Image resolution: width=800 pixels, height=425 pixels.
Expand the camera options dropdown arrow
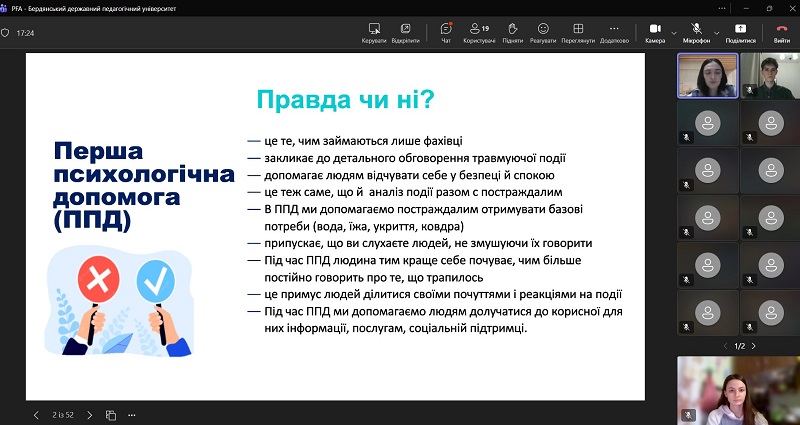pos(674,32)
